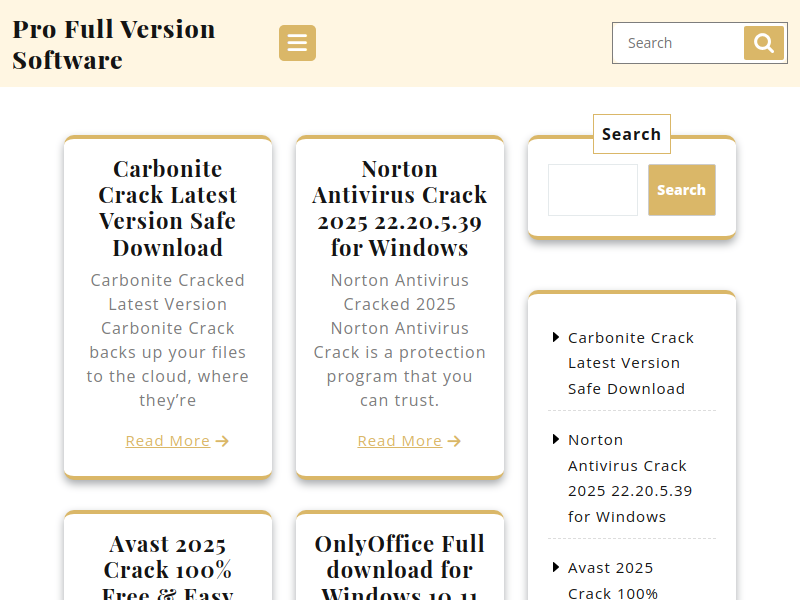Click triangle bullet next to Avast sidebar link
Viewport: 800px width, 600px height.
coord(556,567)
